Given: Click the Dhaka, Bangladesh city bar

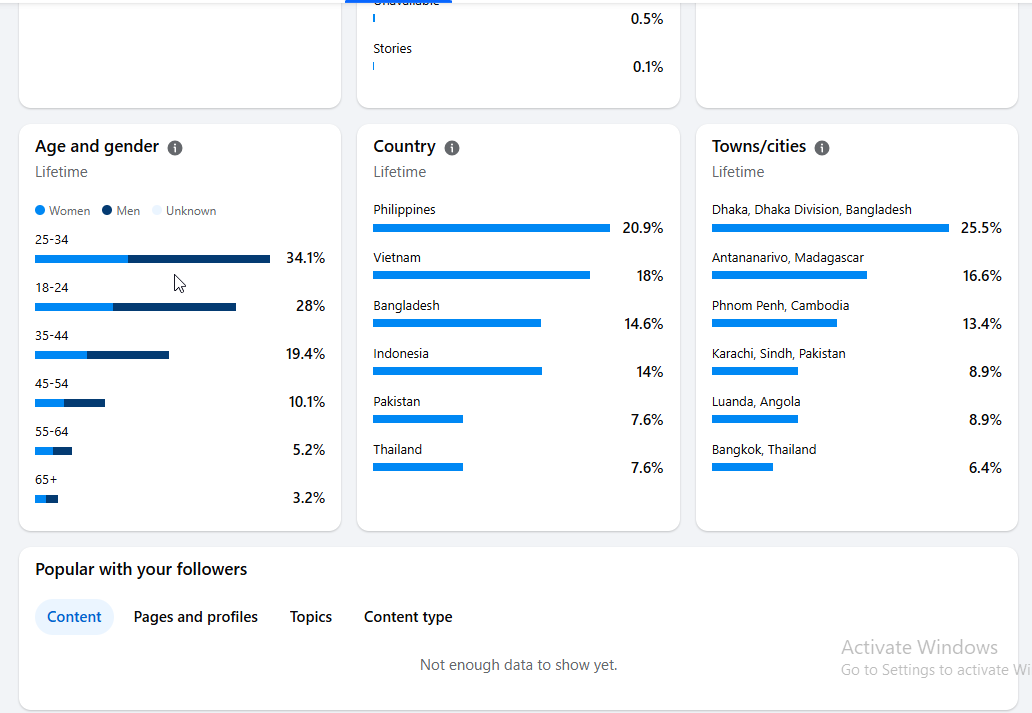Looking at the screenshot, I should [x=830, y=228].
